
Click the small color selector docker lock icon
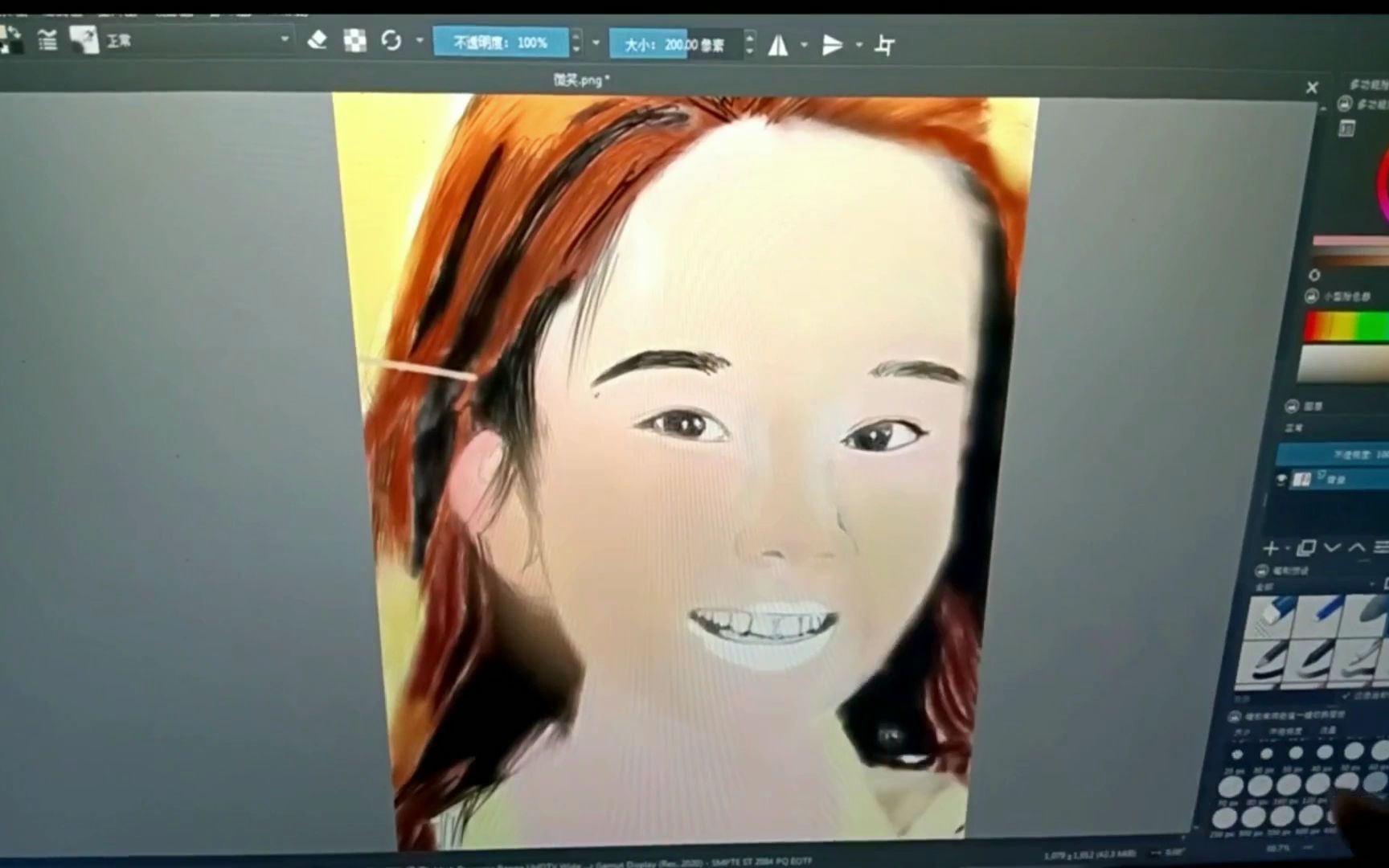(x=1311, y=296)
